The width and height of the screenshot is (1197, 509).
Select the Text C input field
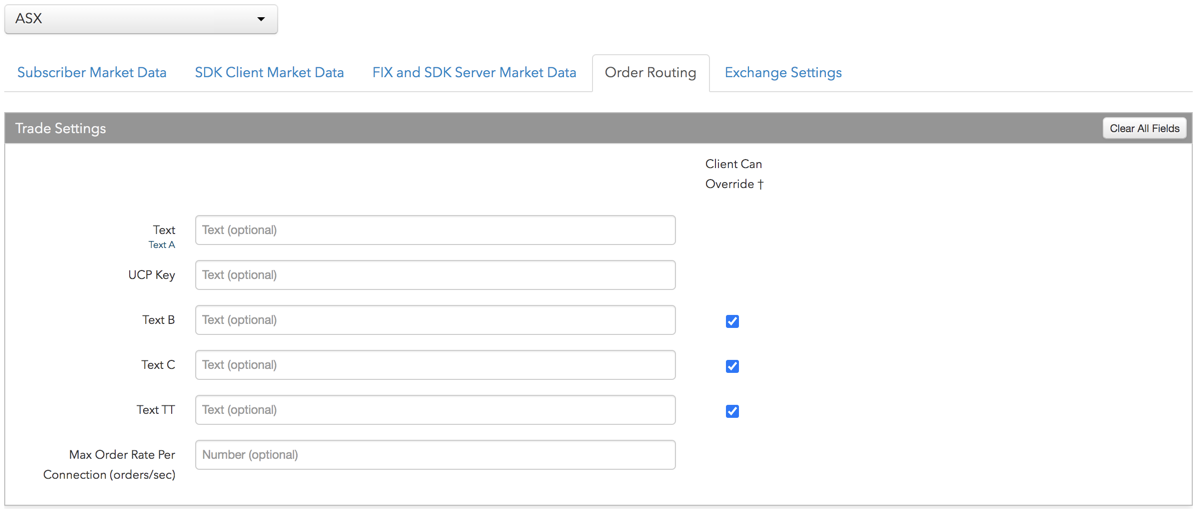(x=435, y=365)
